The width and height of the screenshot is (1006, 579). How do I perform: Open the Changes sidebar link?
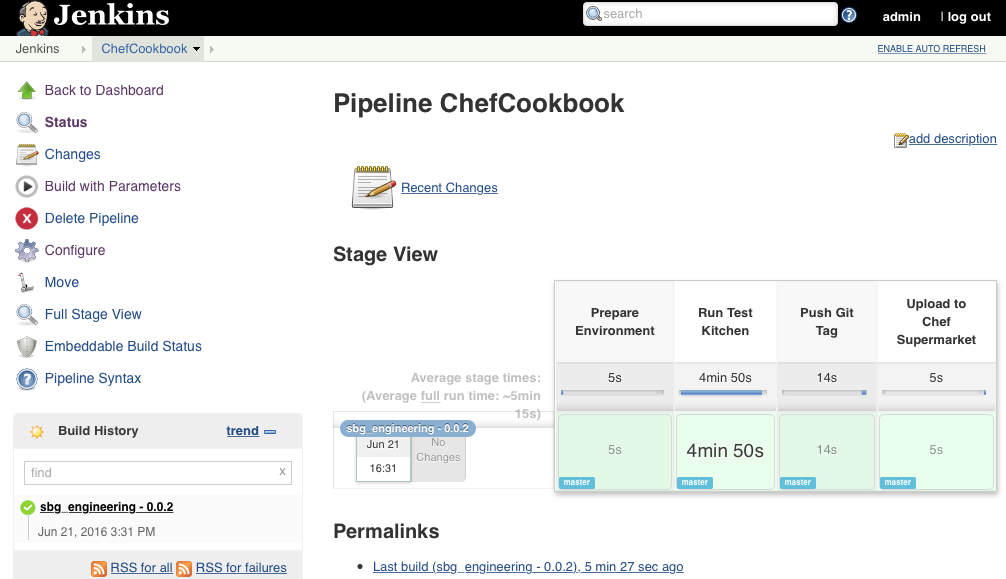click(x=72, y=155)
